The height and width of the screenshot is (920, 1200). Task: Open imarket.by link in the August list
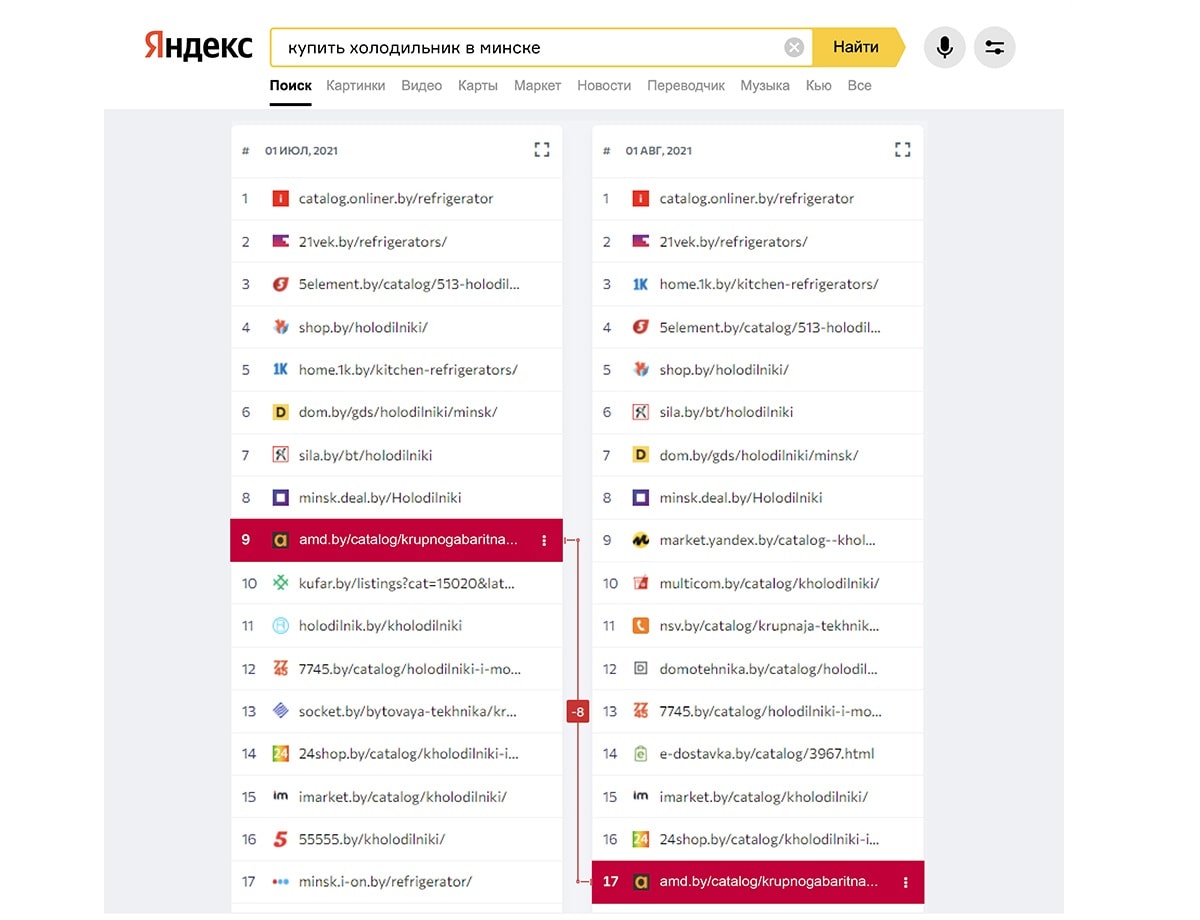point(763,797)
